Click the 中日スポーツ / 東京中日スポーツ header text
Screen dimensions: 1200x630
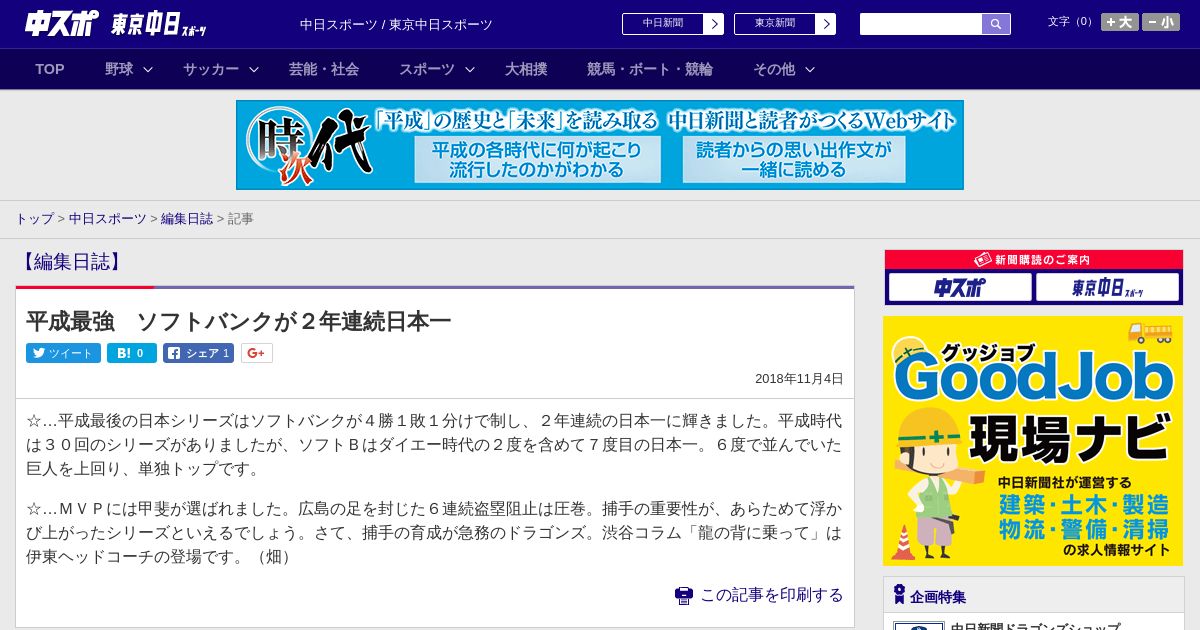pos(396,24)
